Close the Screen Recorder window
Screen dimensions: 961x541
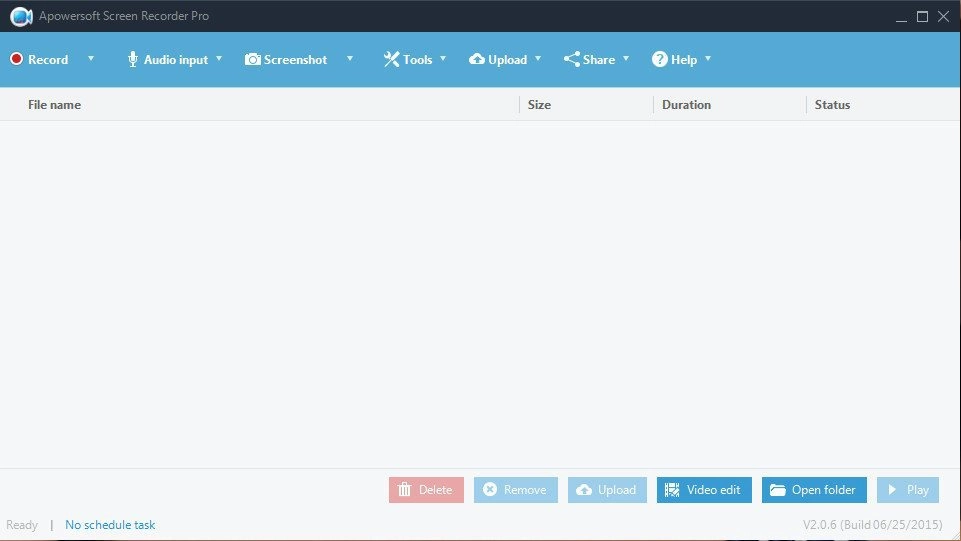point(943,17)
